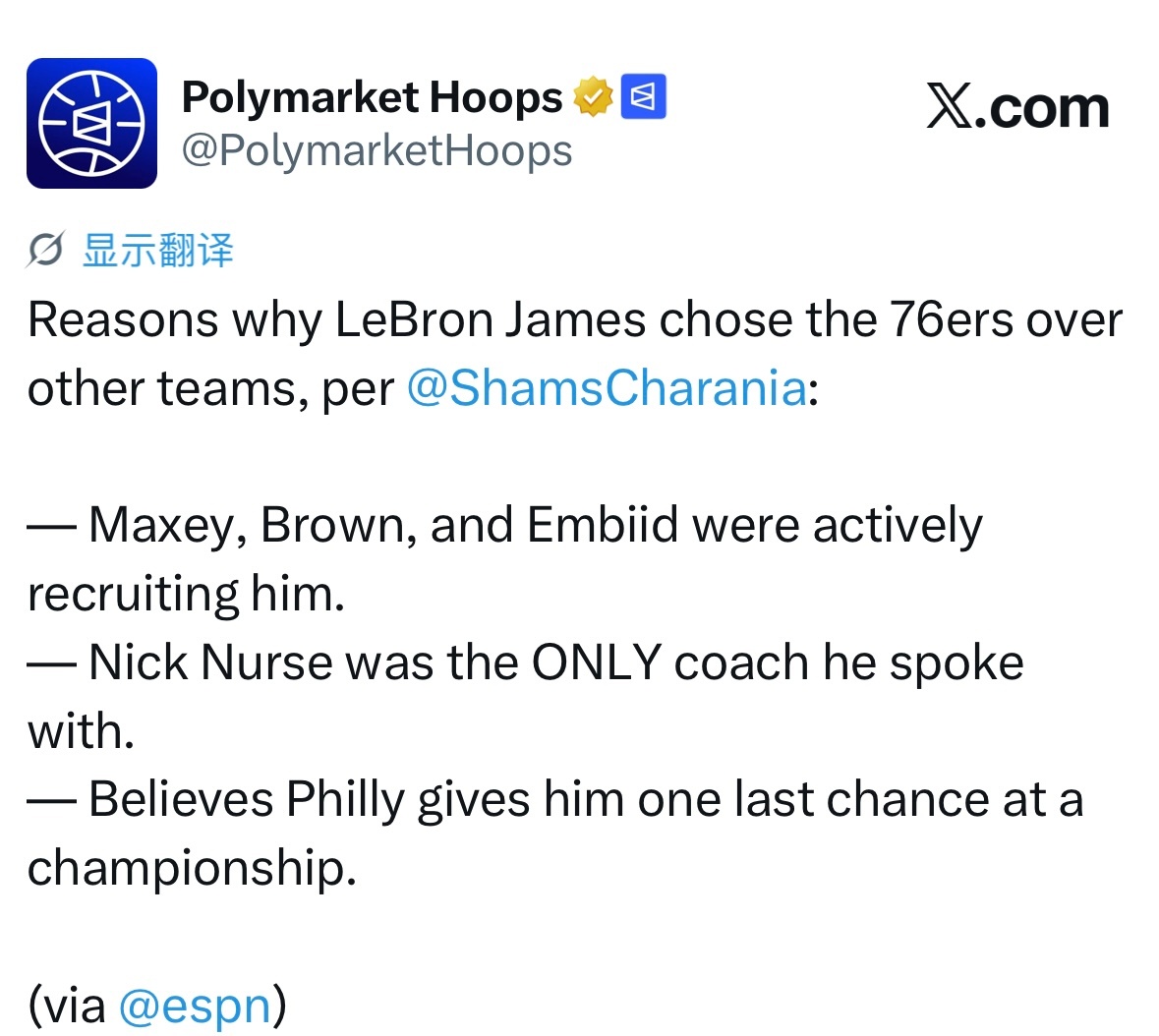The width and height of the screenshot is (1159, 1036).
Task: Click the blue Polymarket affiliate badge
Action: (643, 96)
